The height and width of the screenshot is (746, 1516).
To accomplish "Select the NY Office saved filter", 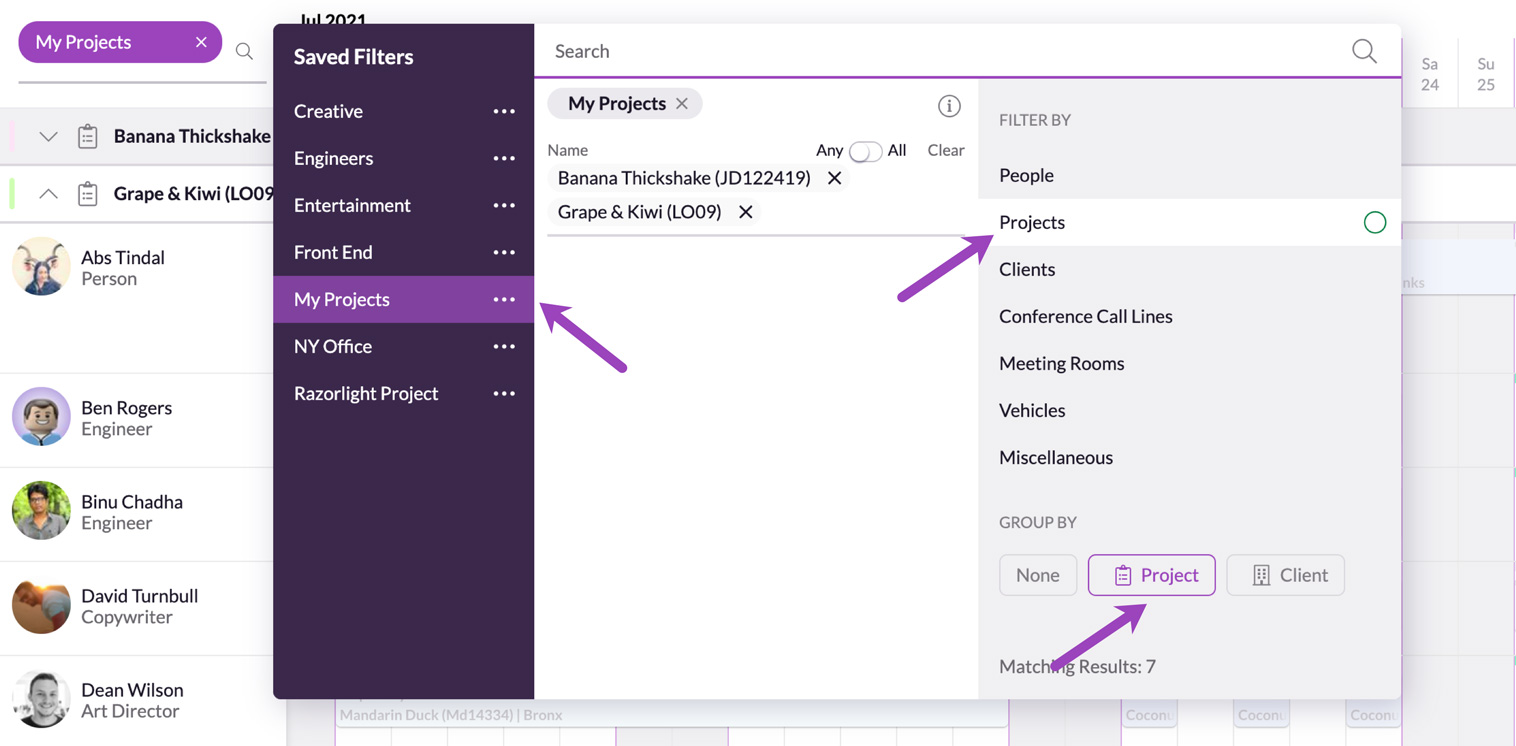I will [333, 346].
